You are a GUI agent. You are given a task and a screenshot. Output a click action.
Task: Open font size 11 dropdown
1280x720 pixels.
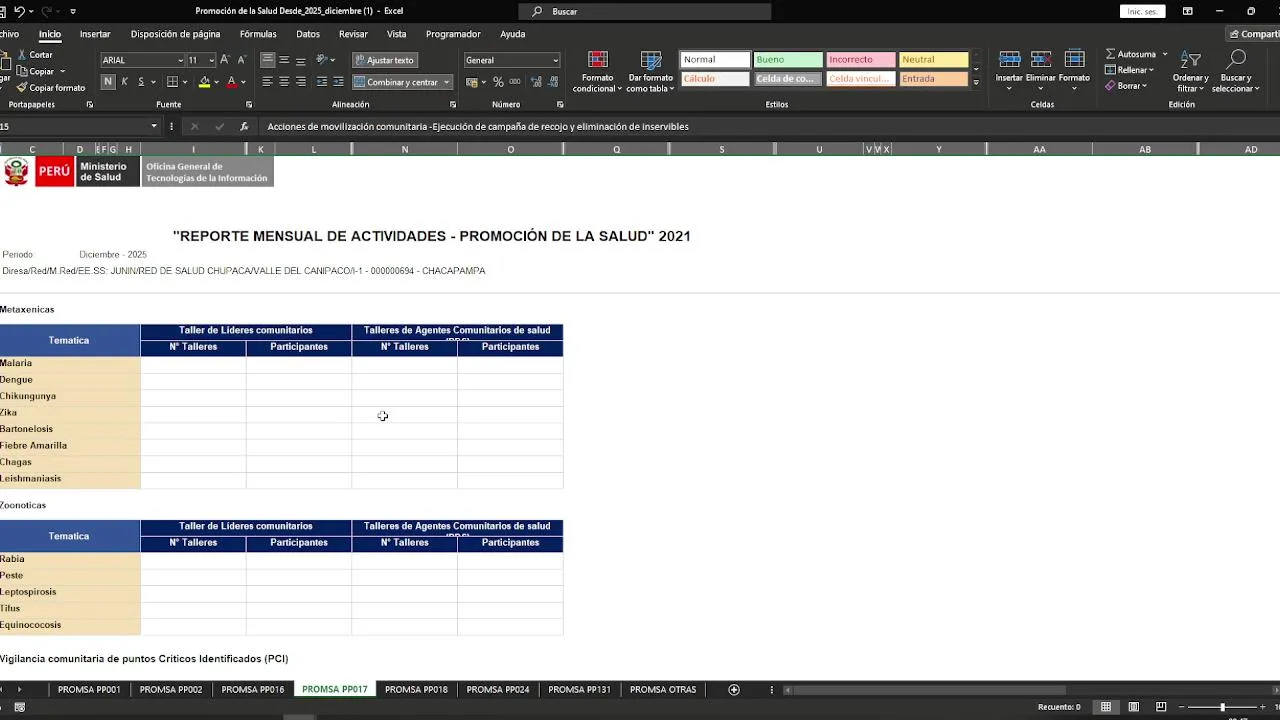211,60
